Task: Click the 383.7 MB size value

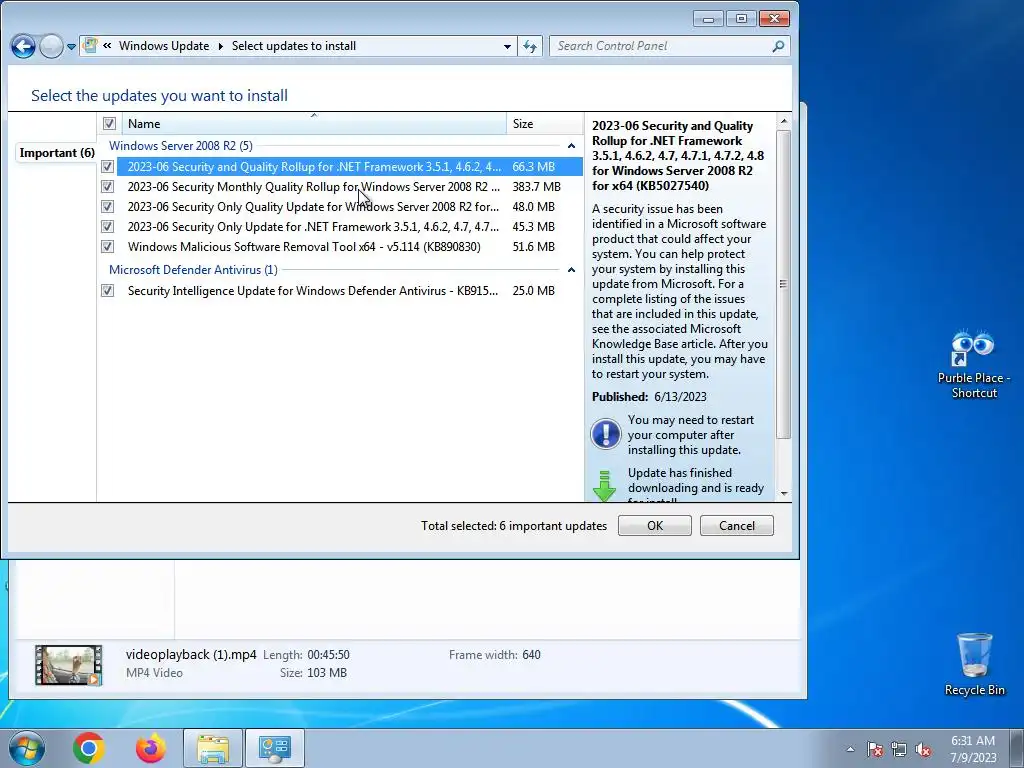Action: point(536,187)
